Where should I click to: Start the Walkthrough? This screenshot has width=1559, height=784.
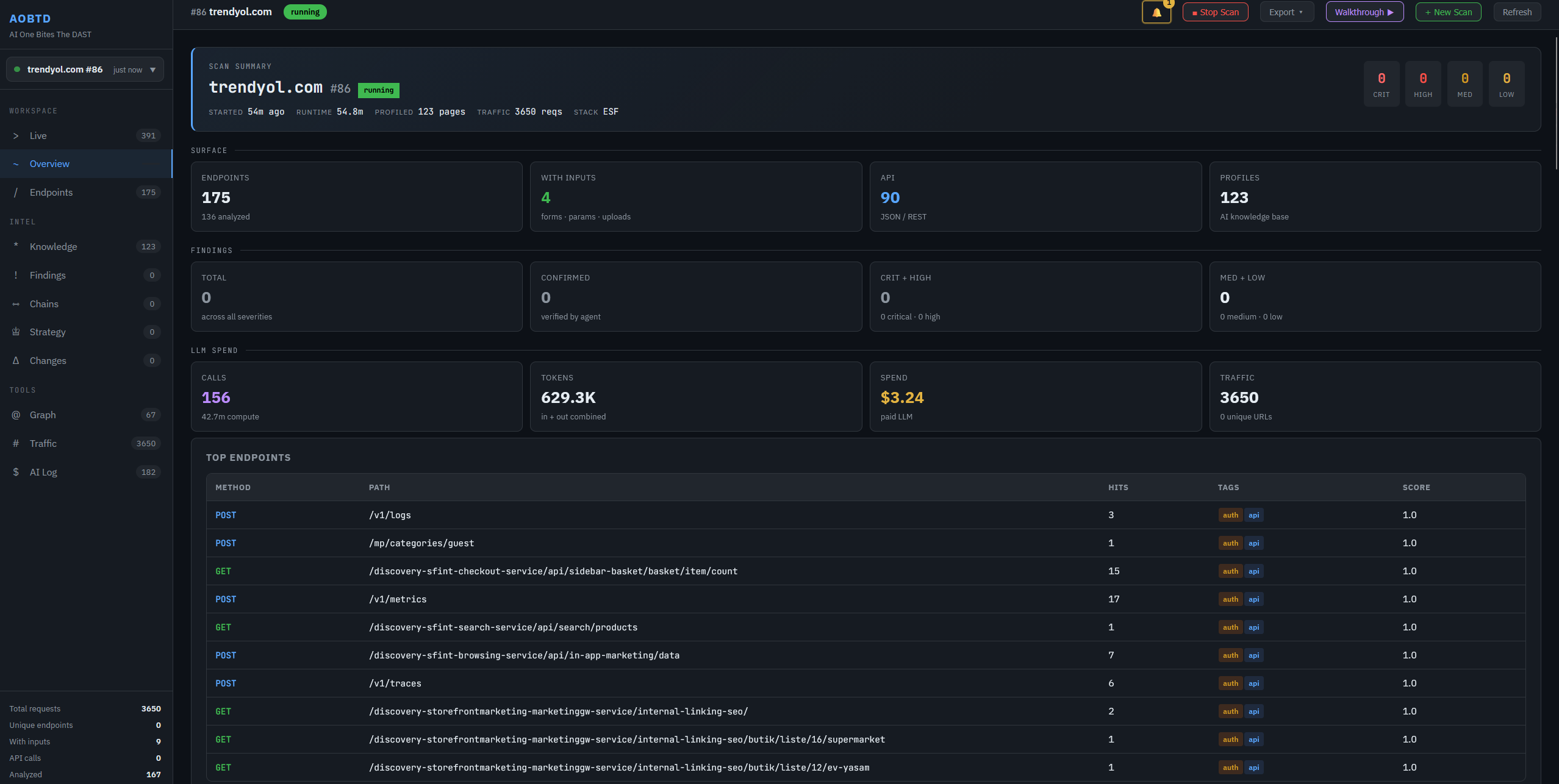[1364, 12]
